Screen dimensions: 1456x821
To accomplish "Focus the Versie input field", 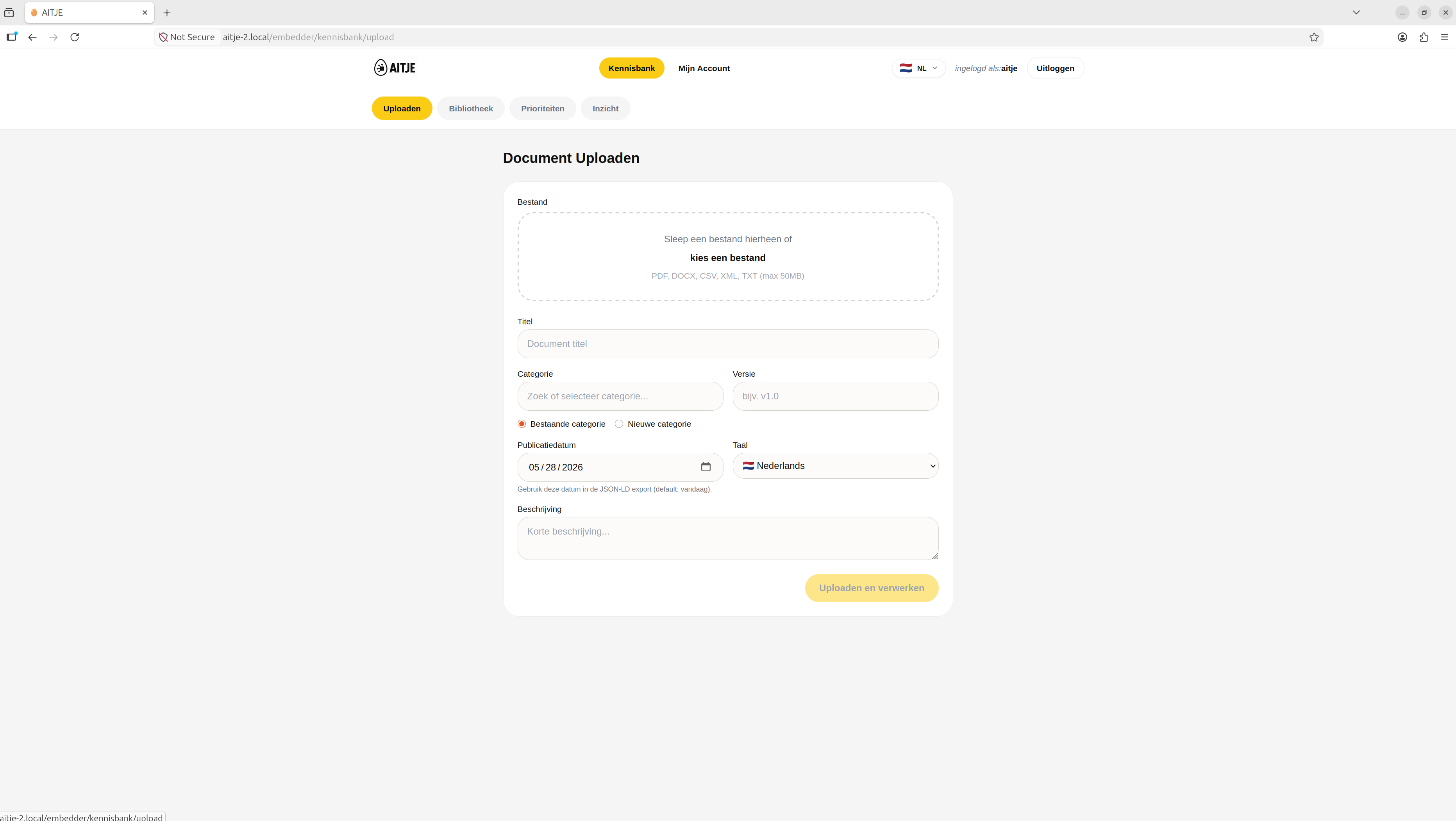I will point(835,396).
